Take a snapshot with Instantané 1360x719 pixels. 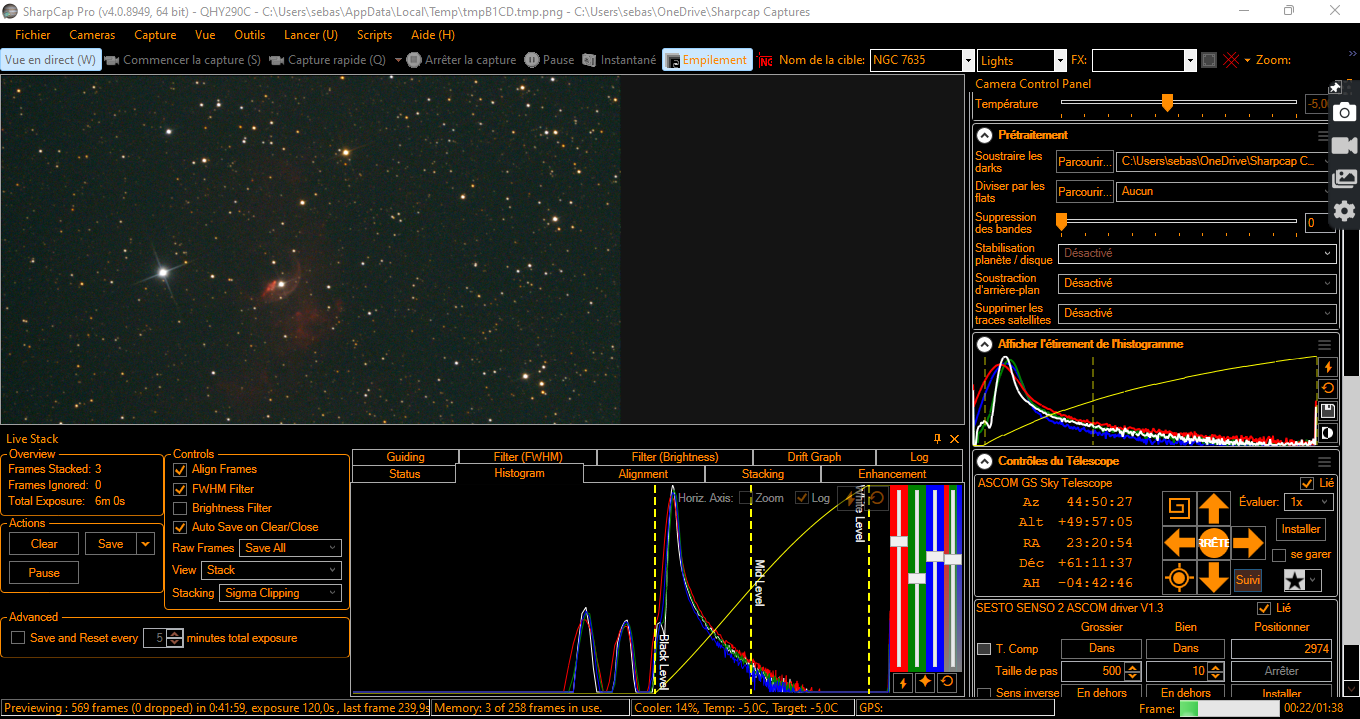(619, 60)
